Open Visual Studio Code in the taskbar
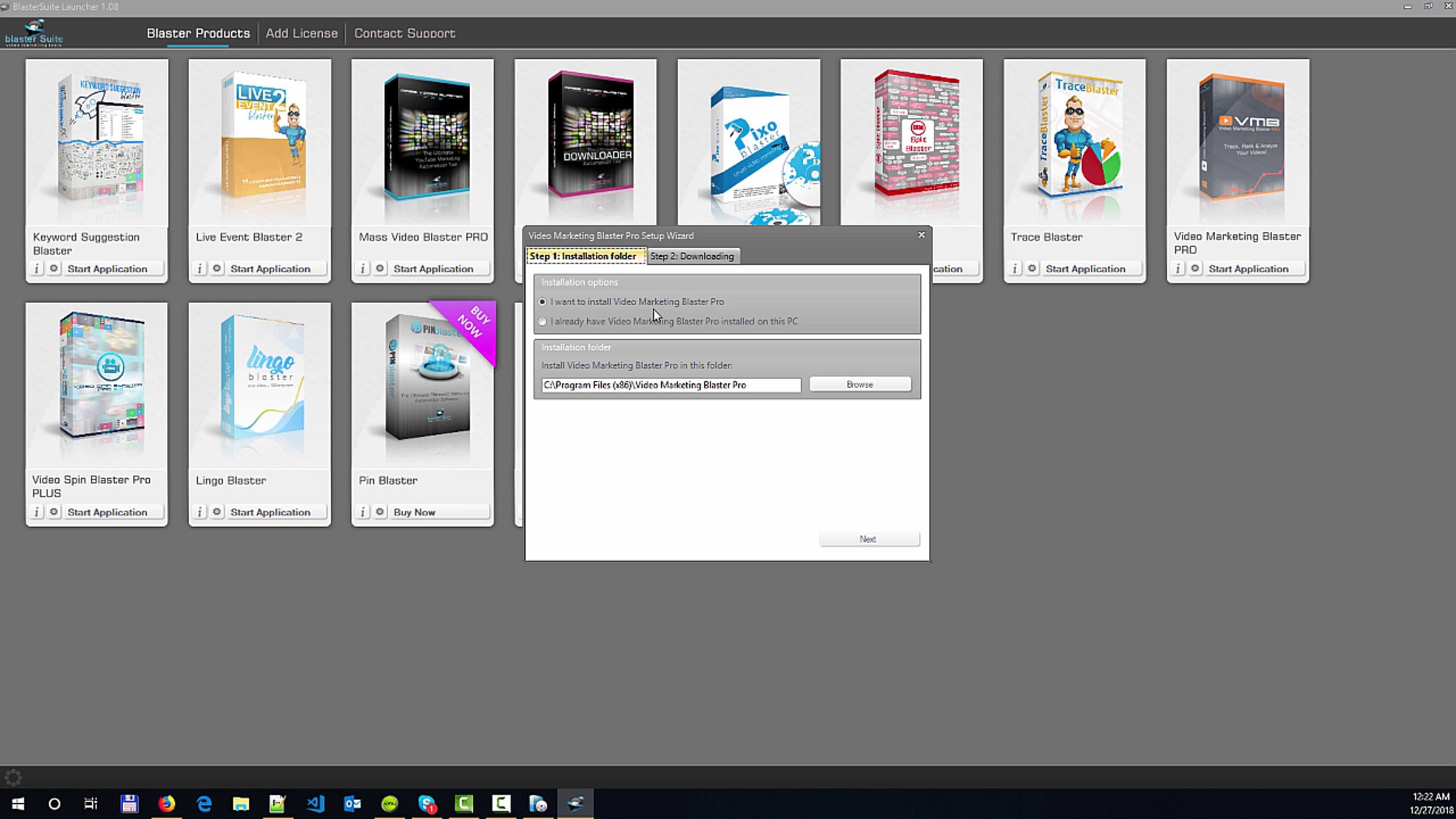This screenshot has height=819, width=1456. [315, 804]
